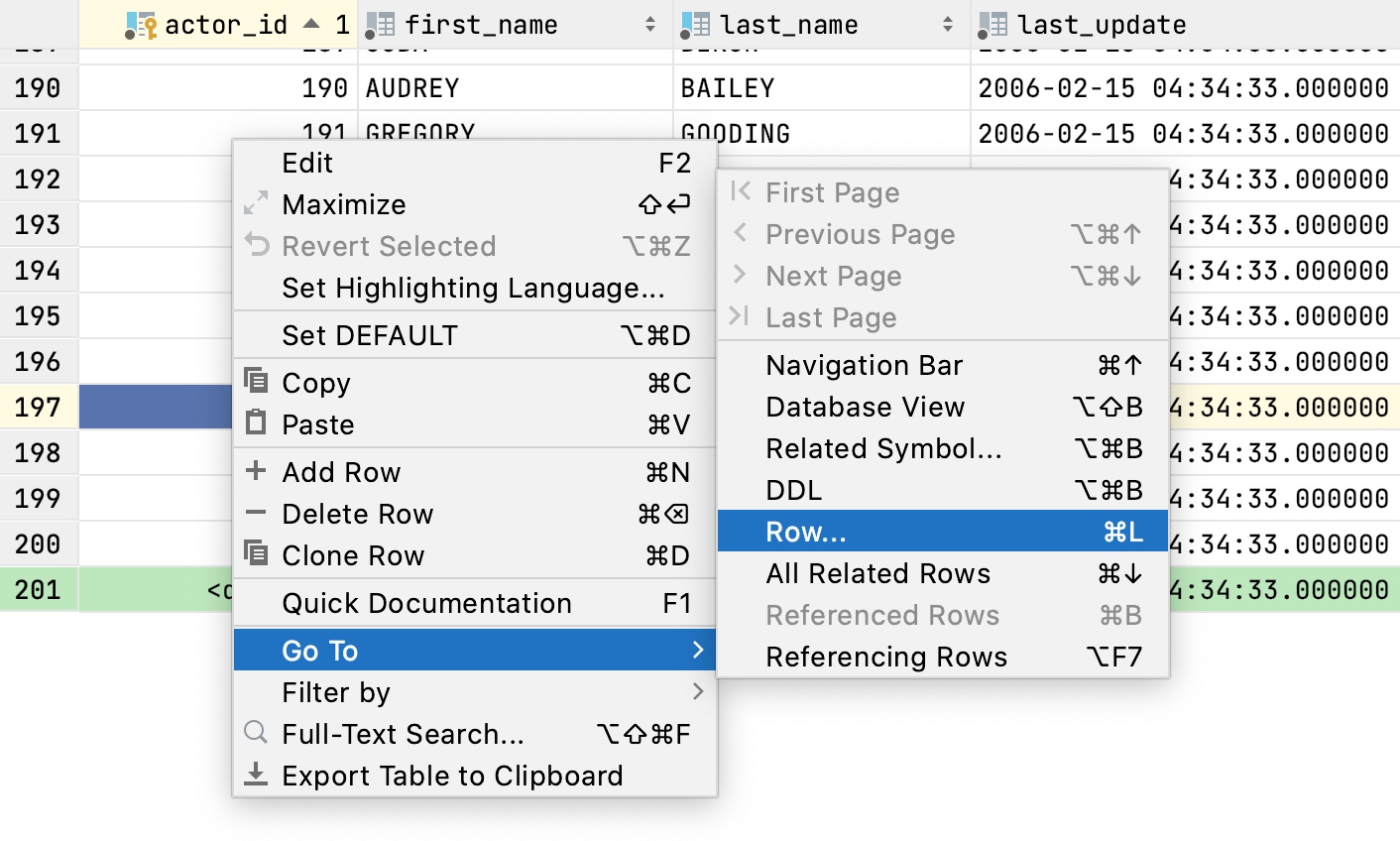1400x841 pixels.
Task: Click the Clone Row duplicate icon
Action: point(257,555)
